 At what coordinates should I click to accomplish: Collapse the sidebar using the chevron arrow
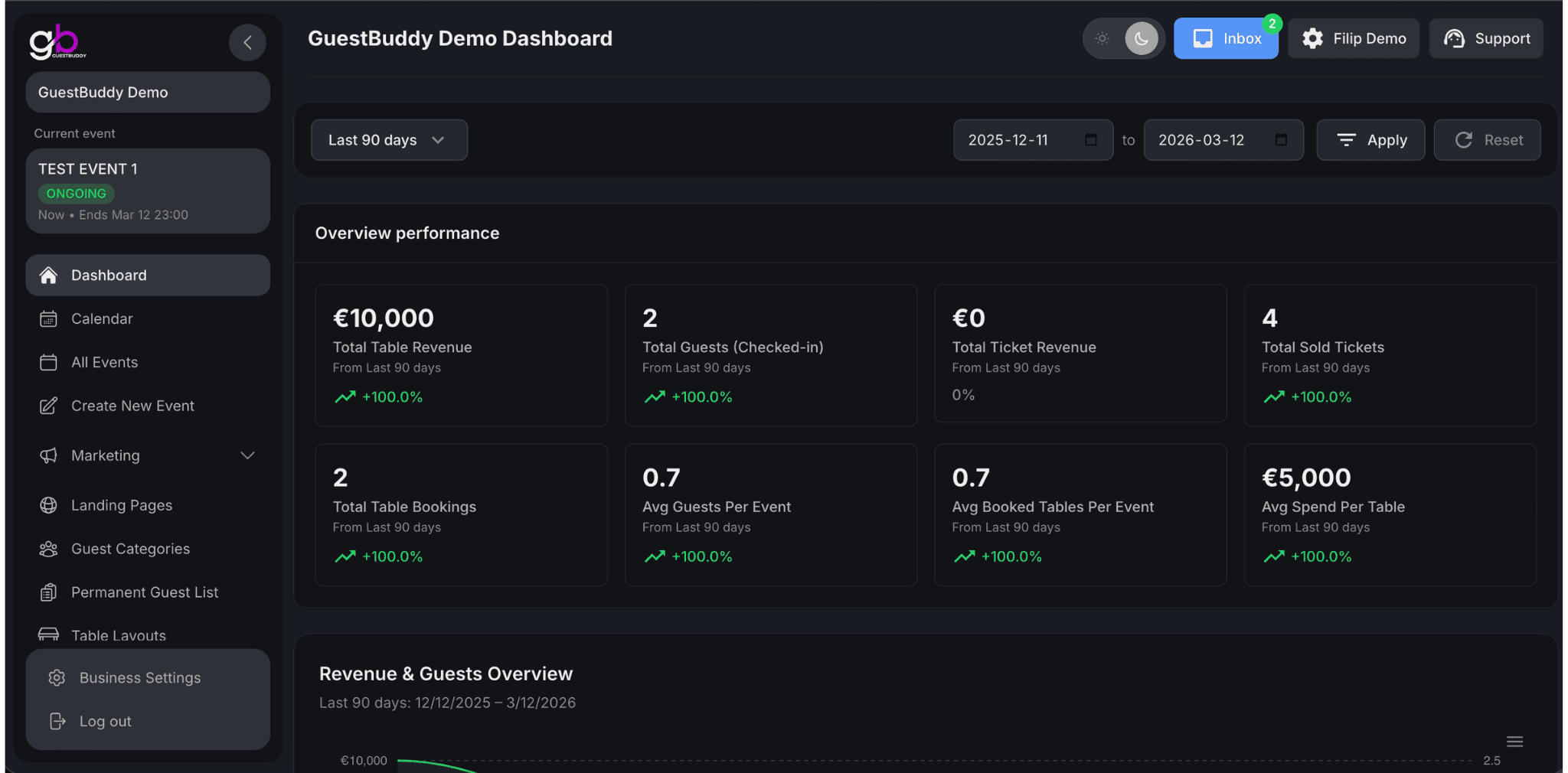point(247,43)
